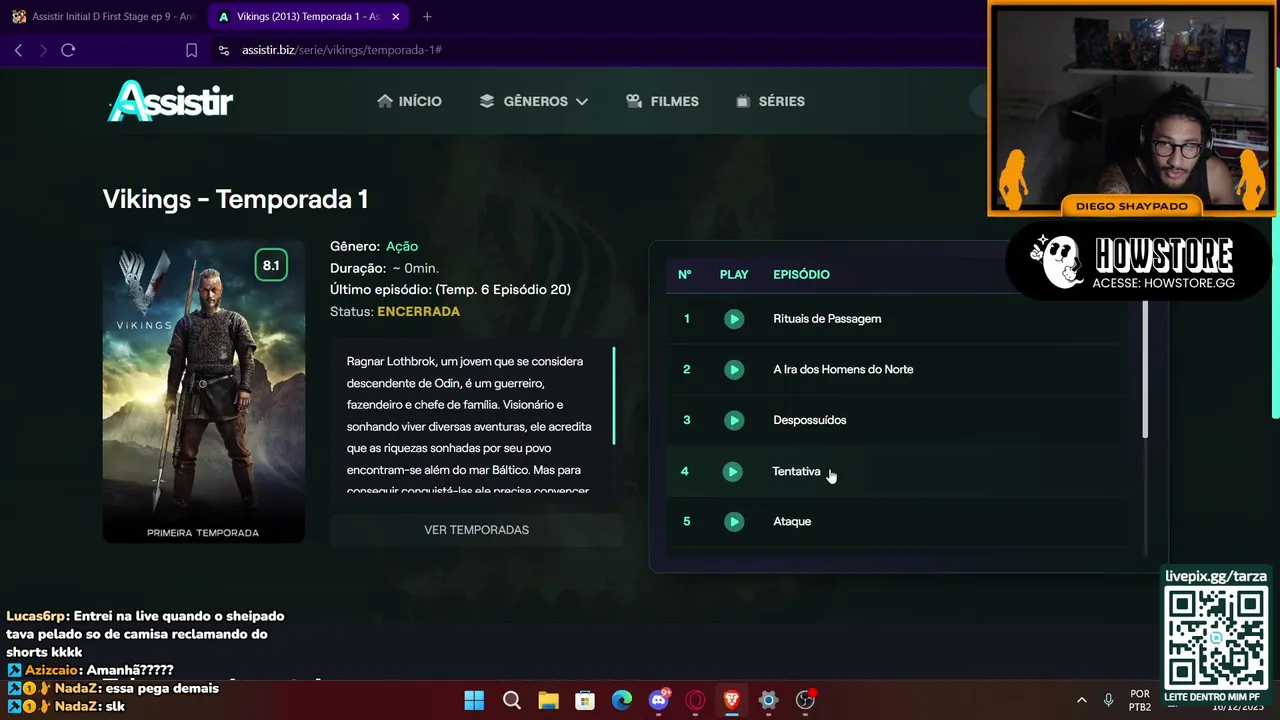Bookmark this page icon
Screen dimensions: 1280x720
(192, 50)
